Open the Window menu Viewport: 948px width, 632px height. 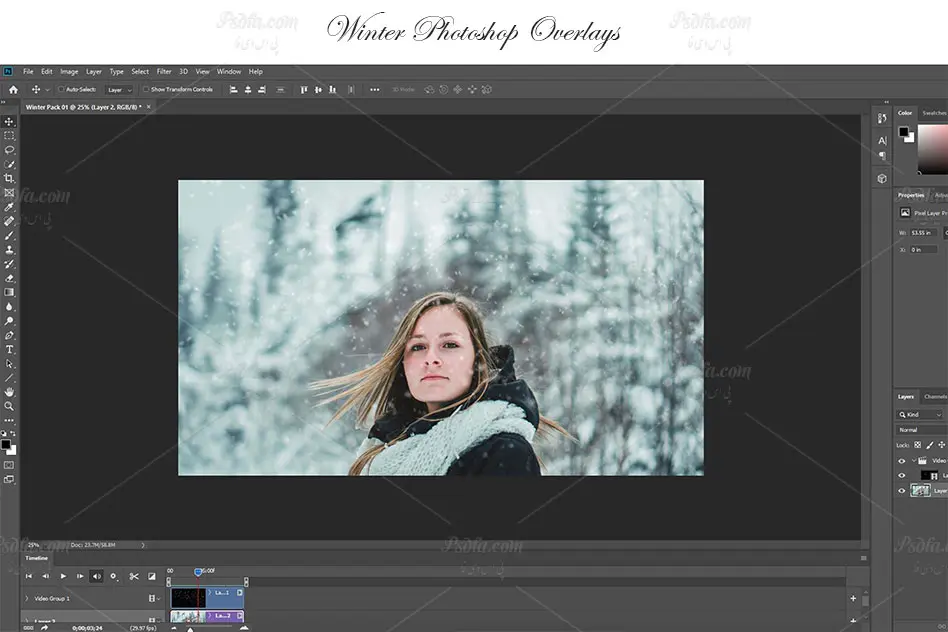tap(229, 71)
